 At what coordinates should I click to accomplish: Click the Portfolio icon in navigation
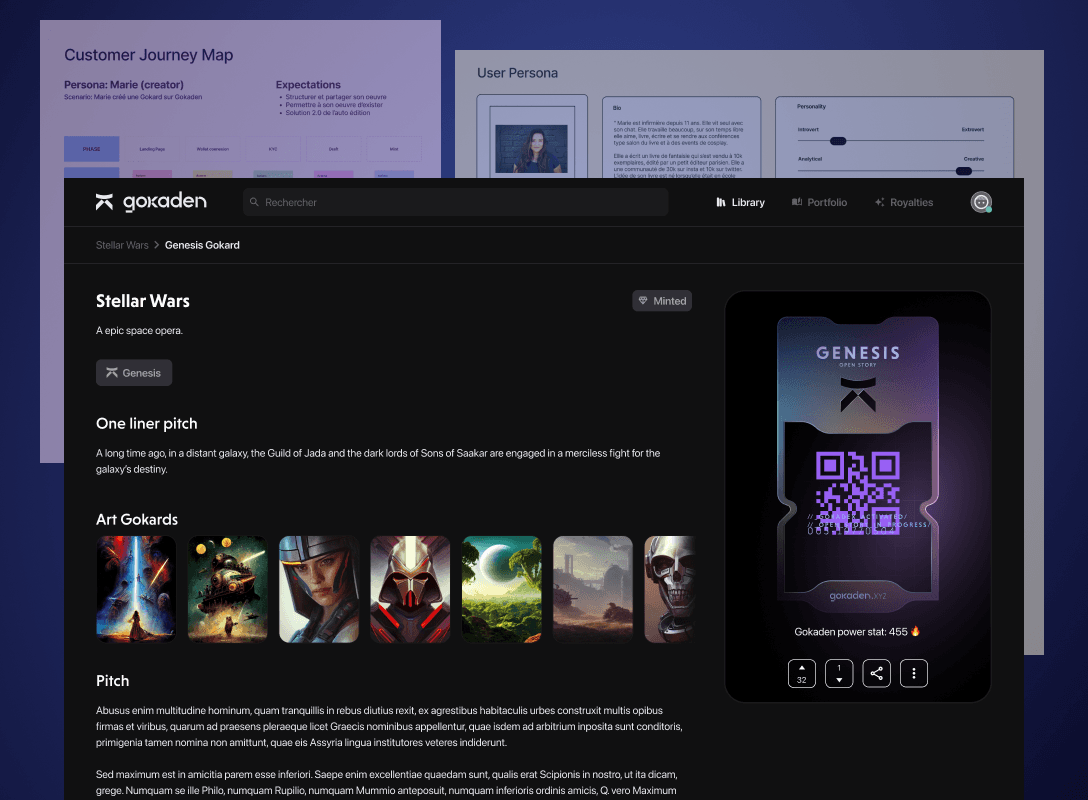pyautogui.click(x=797, y=202)
